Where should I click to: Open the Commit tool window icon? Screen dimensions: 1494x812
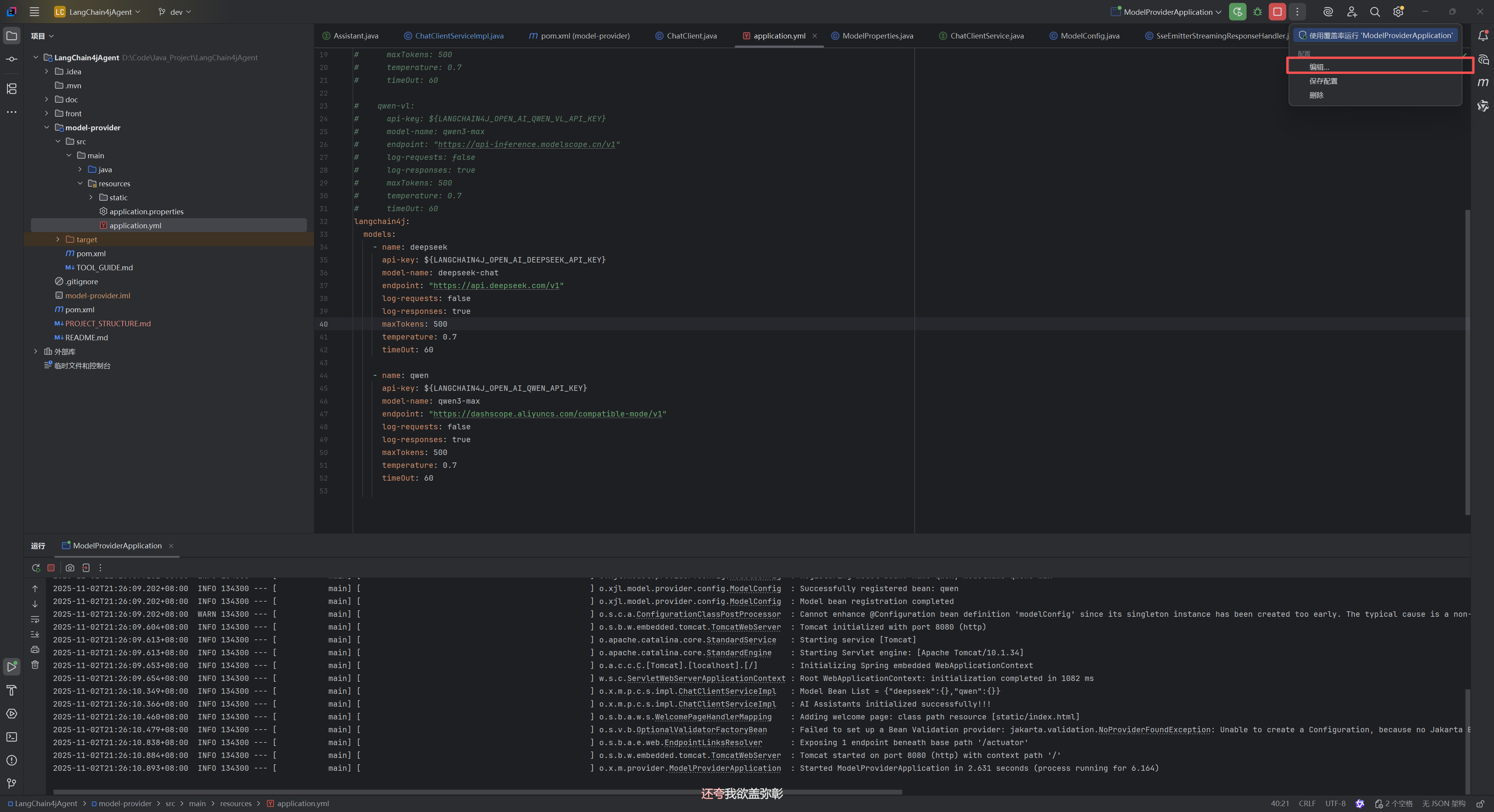(x=12, y=59)
